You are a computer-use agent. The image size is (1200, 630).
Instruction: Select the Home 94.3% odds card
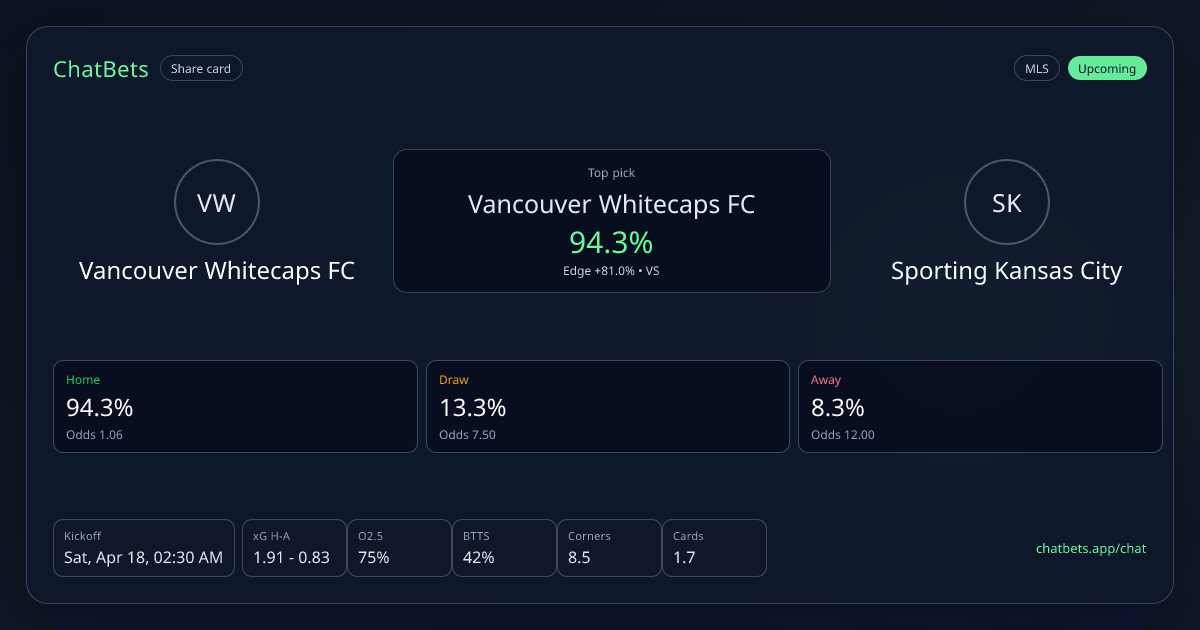[x=235, y=406]
